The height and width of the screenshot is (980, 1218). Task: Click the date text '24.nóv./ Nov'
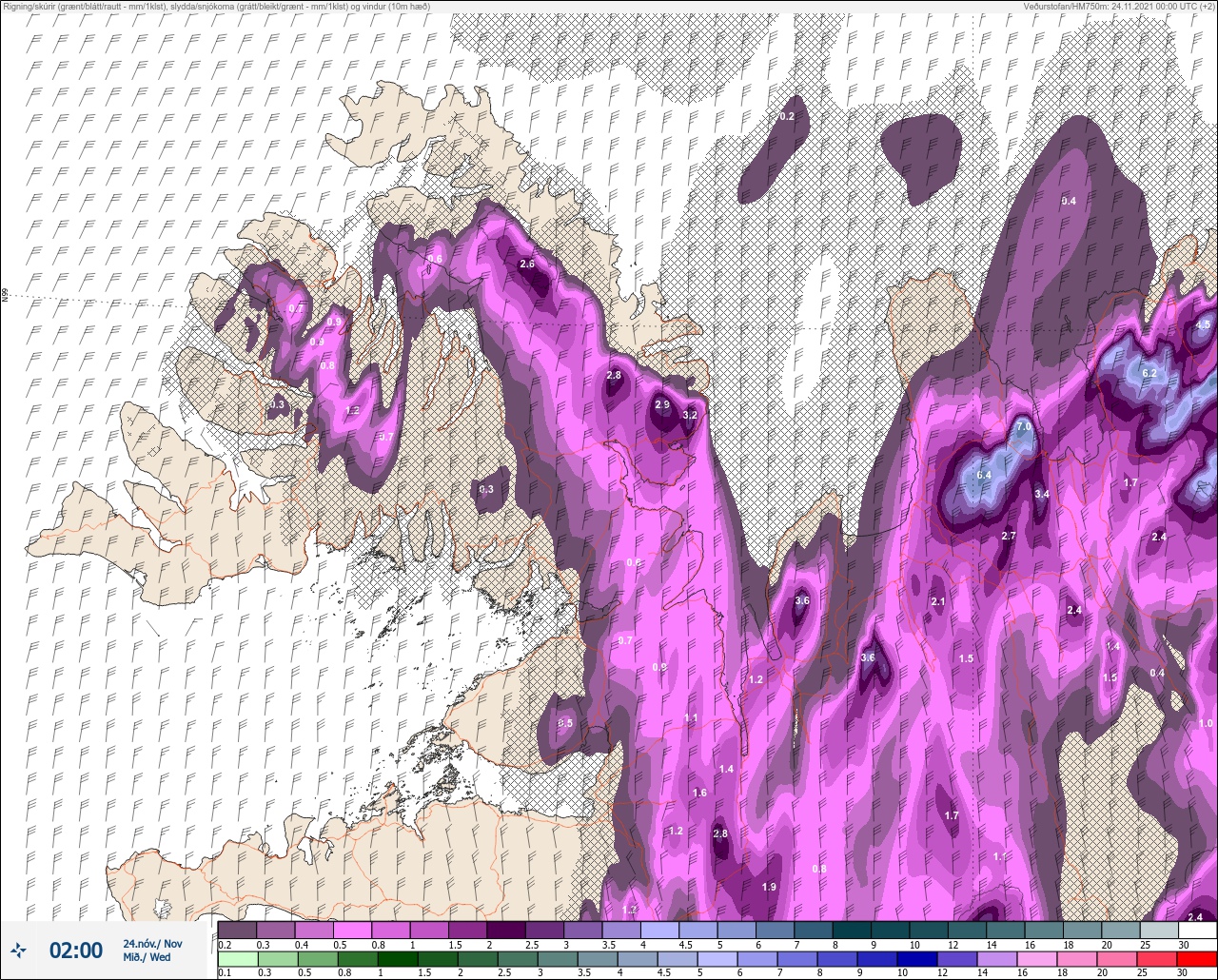pyautogui.click(x=152, y=944)
